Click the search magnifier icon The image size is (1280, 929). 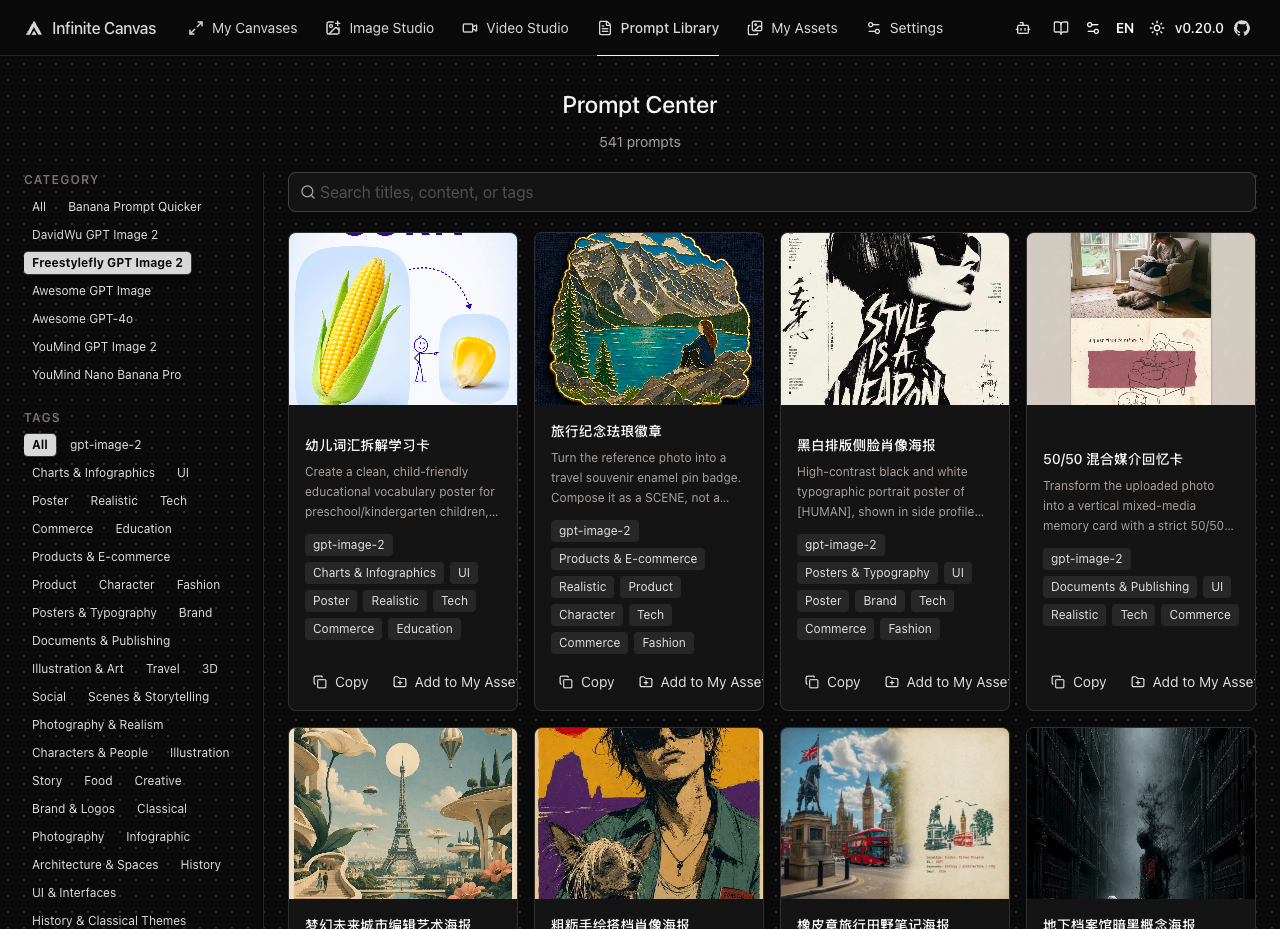tap(308, 192)
